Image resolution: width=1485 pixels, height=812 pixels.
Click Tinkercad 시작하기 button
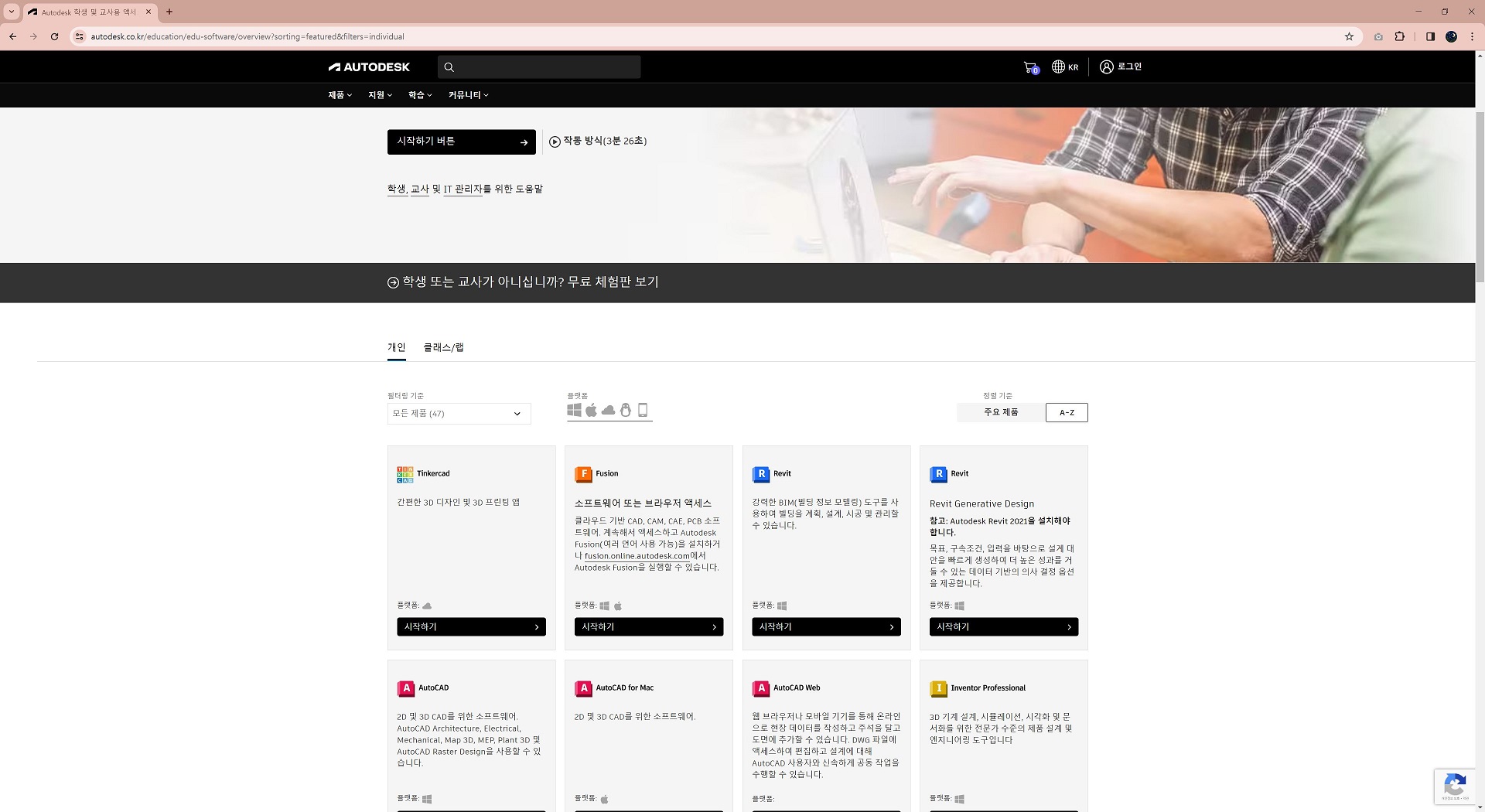coord(471,627)
